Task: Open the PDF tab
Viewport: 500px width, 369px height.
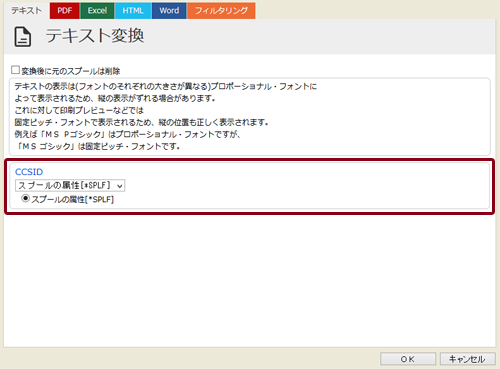Action: click(65, 11)
